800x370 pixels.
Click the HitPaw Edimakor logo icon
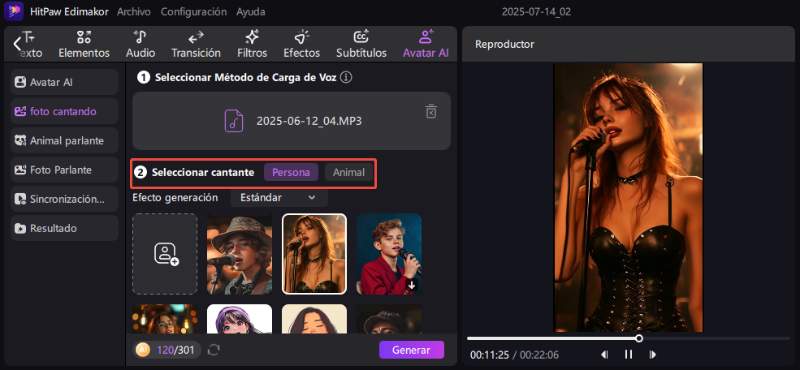(14, 11)
